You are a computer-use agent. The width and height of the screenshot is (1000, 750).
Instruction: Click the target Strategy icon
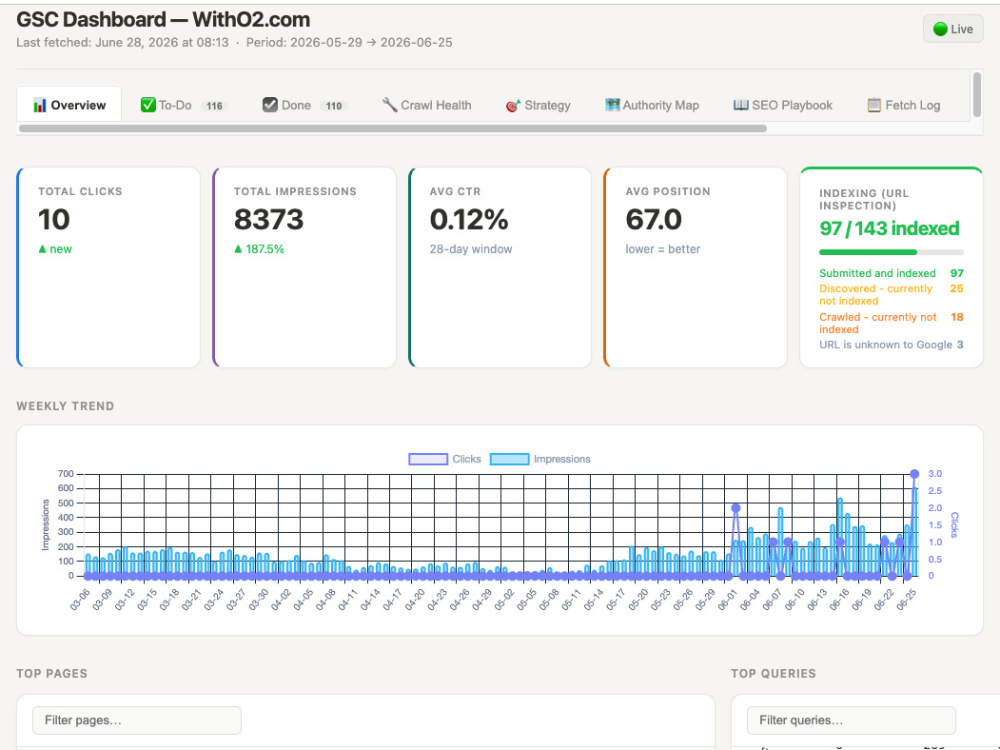click(513, 105)
